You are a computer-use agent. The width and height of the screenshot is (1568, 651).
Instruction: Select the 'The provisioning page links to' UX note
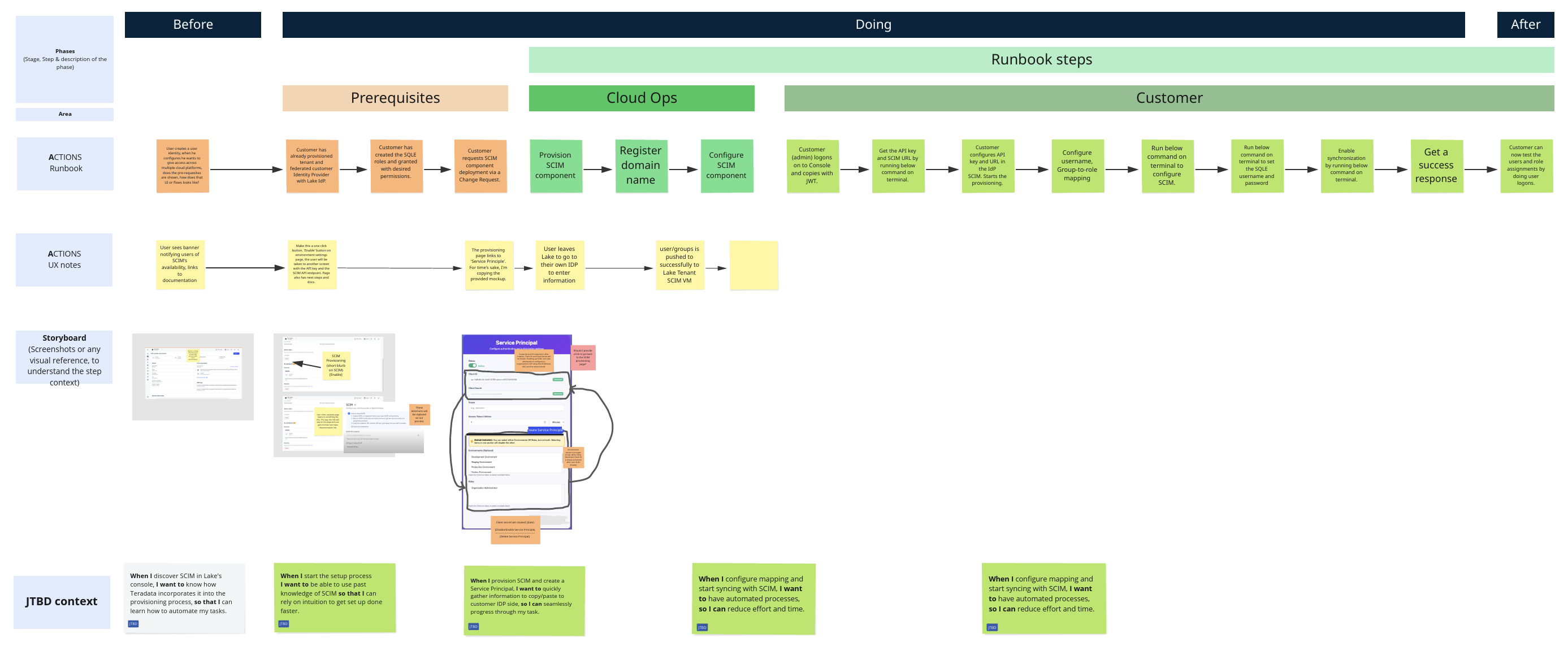point(489,264)
